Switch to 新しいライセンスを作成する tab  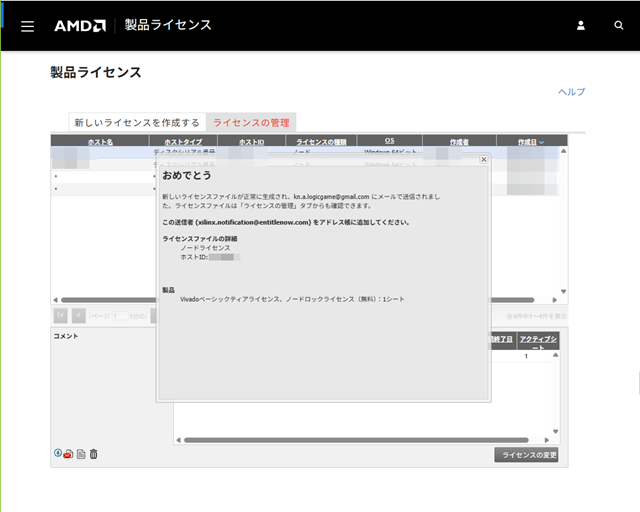pyautogui.click(x=137, y=122)
